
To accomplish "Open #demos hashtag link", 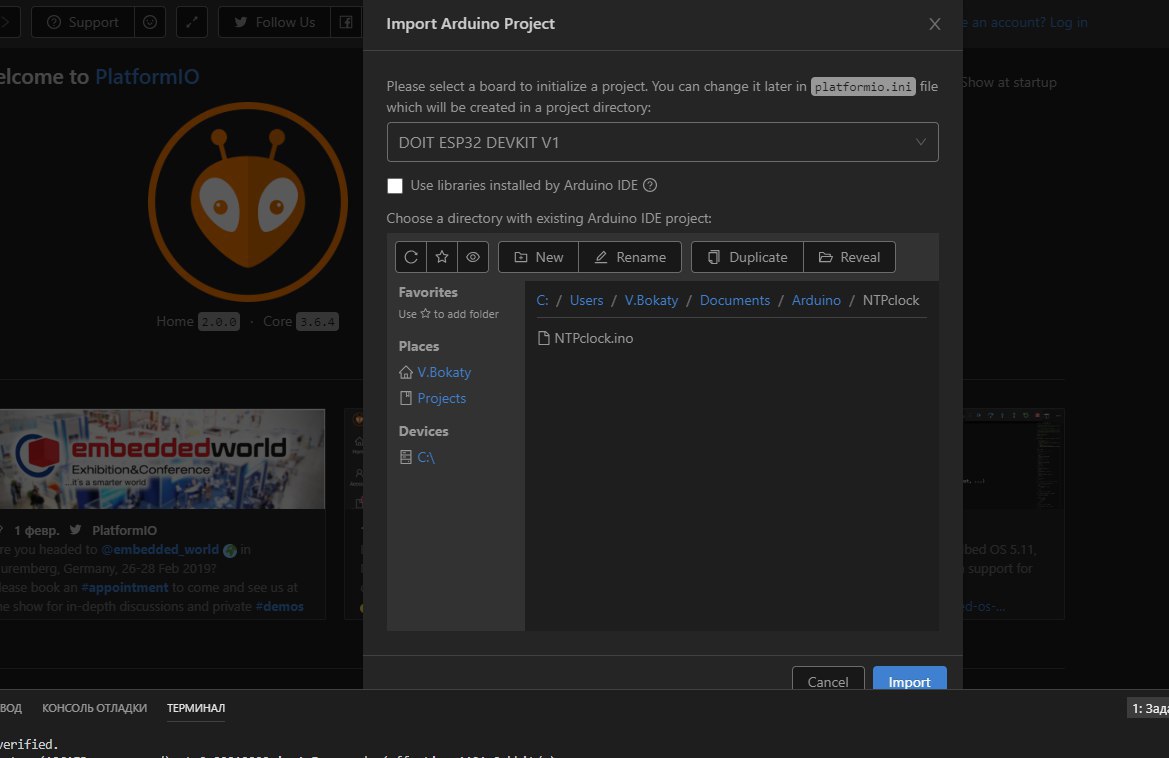I will click(x=280, y=607).
